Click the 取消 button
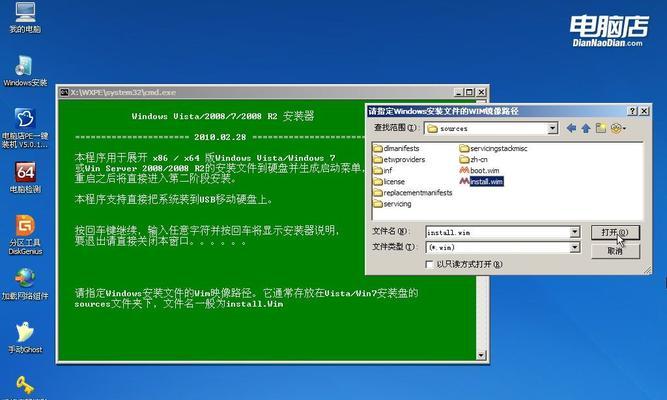The width and height of the screenshot is (667, 400). [615, 251]
